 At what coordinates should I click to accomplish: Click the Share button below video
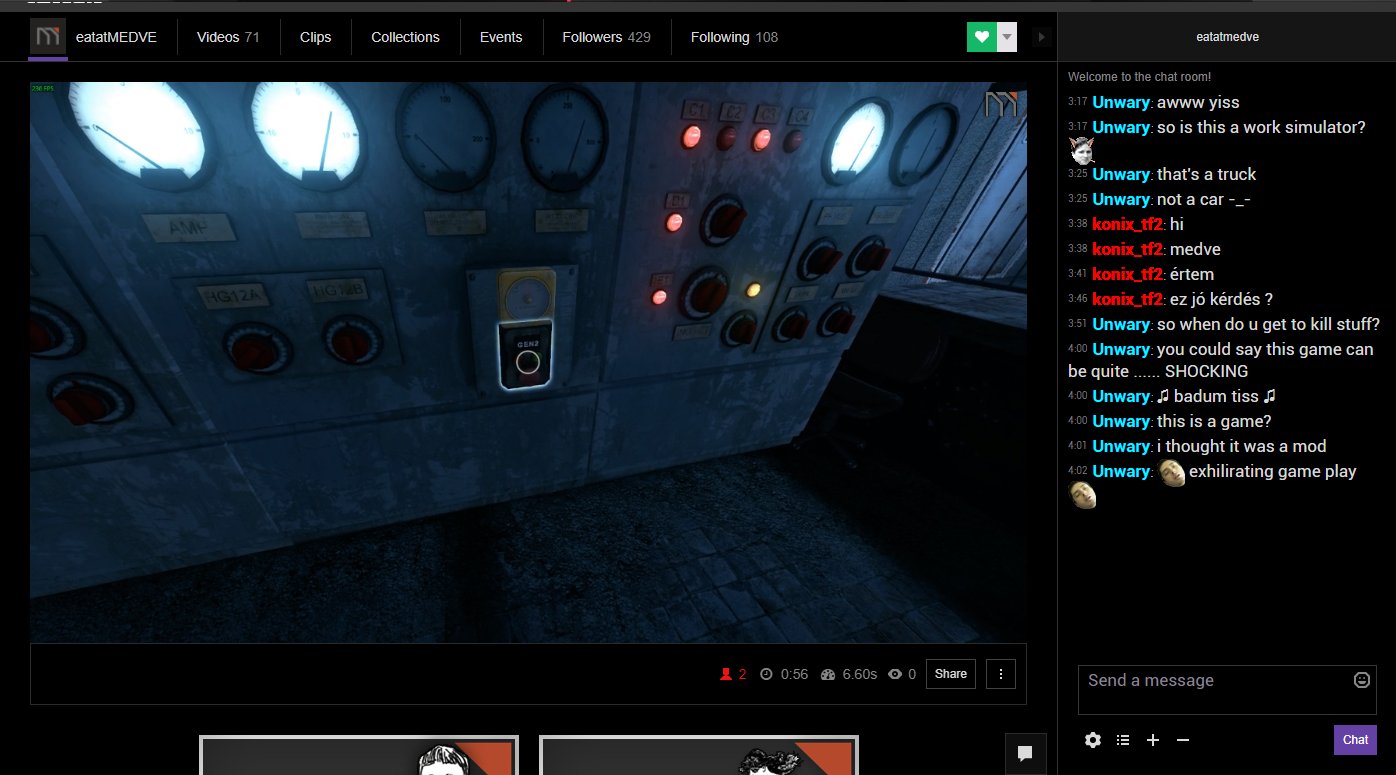click(950, 674)
